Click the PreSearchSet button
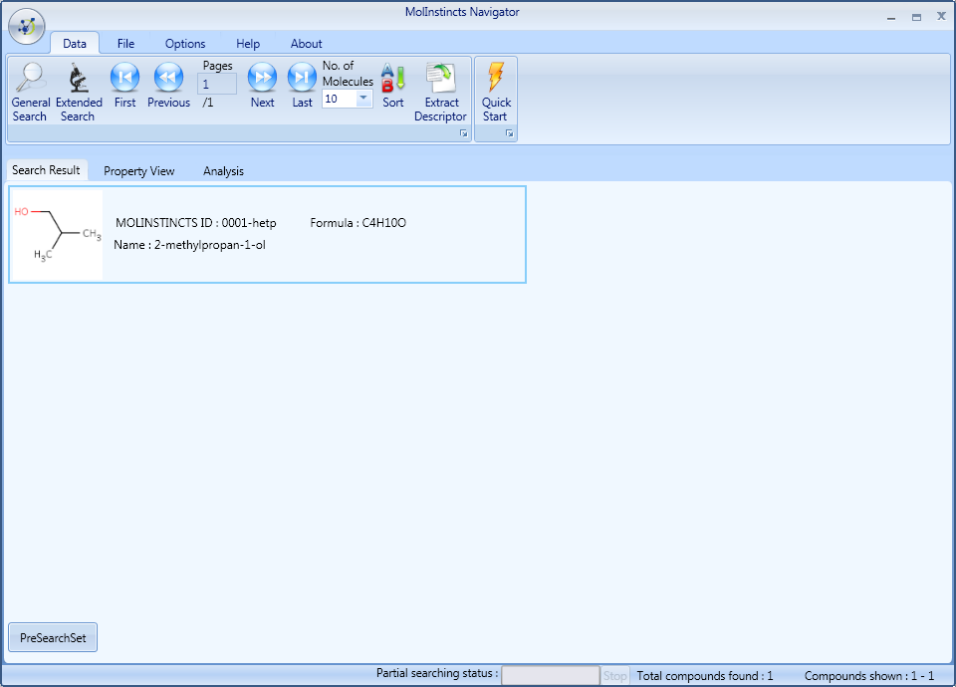This screenshot has height=687, width=956. 53,638
